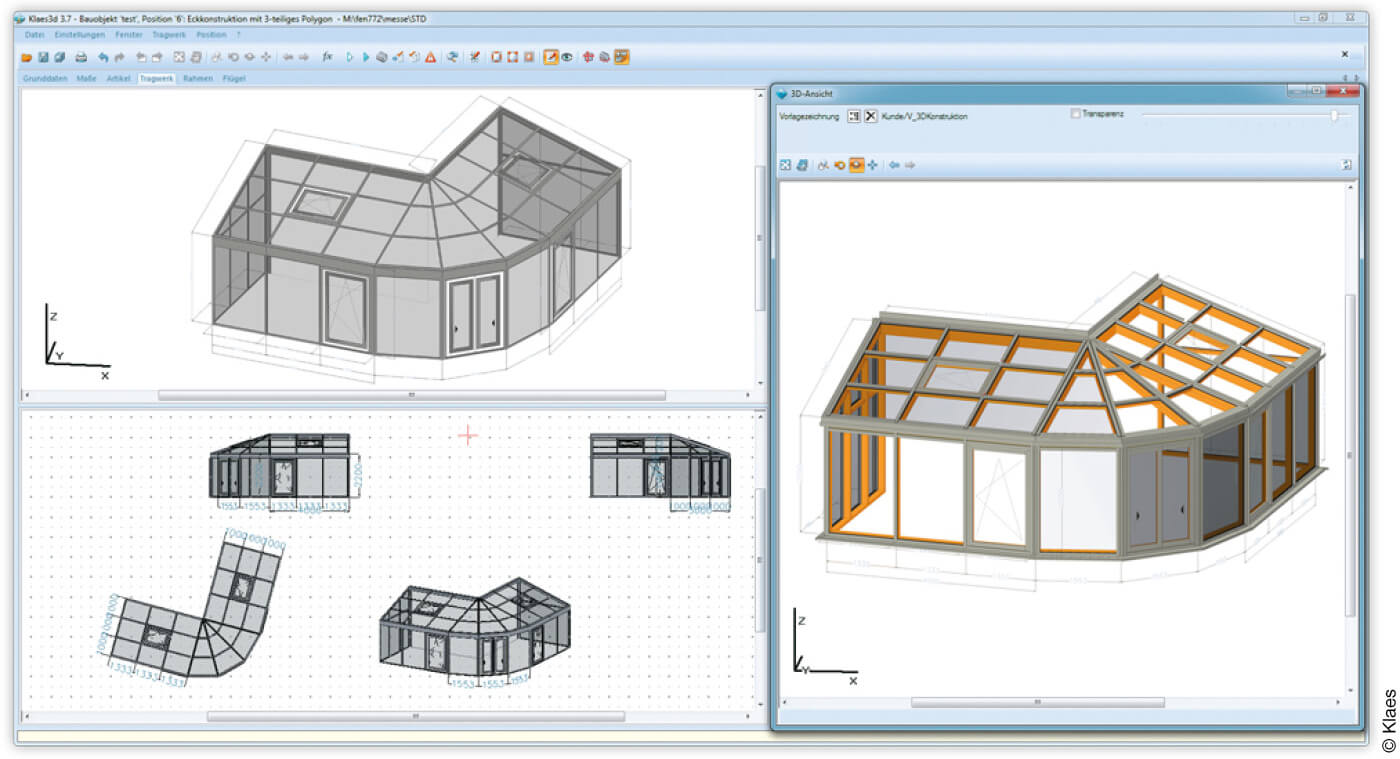Click the highlighted orange orbit icon in 3D-Ansicht
Screen dimensions: 1400x759
(856, 165)
